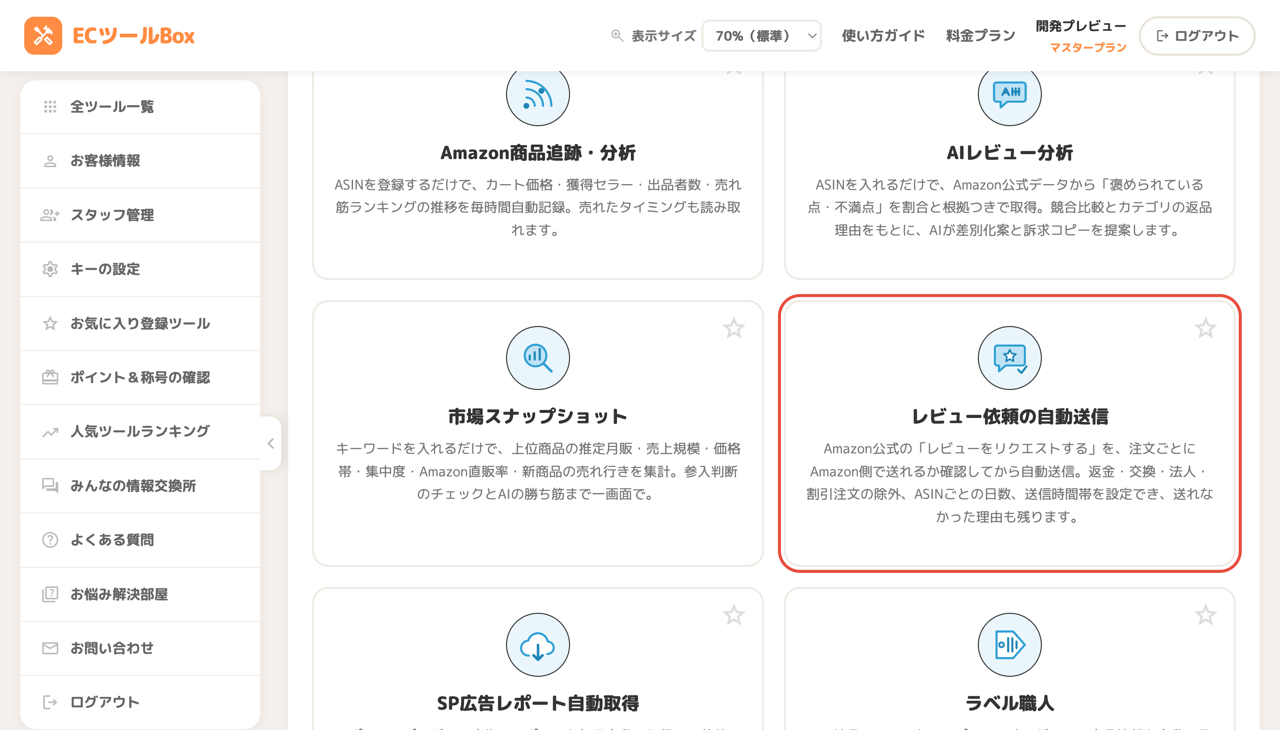
Task: Click the gift icon for ポイント＆称号の確認
Action: point(50,377)
